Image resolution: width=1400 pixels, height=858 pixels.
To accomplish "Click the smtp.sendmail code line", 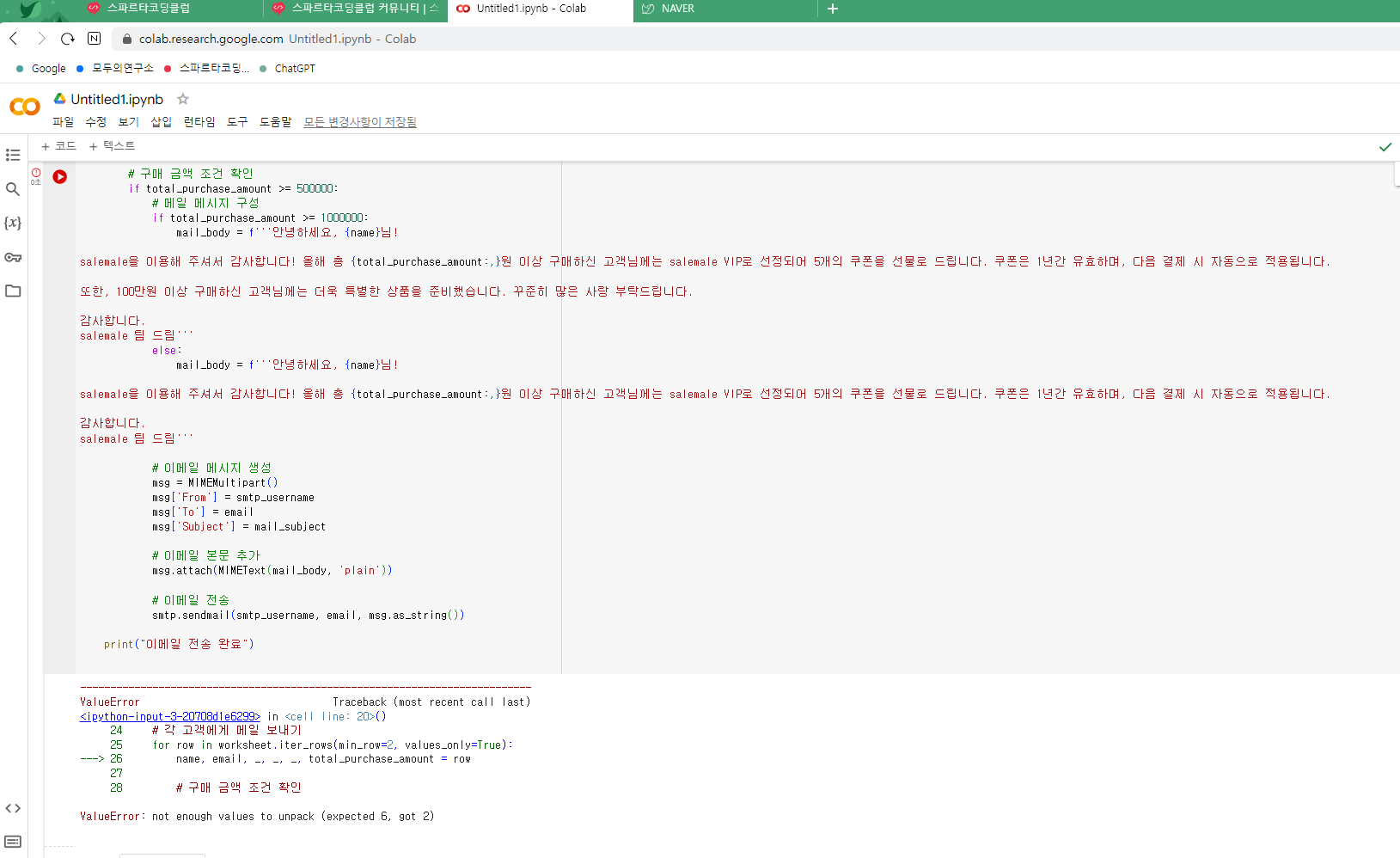I will 309,616.
